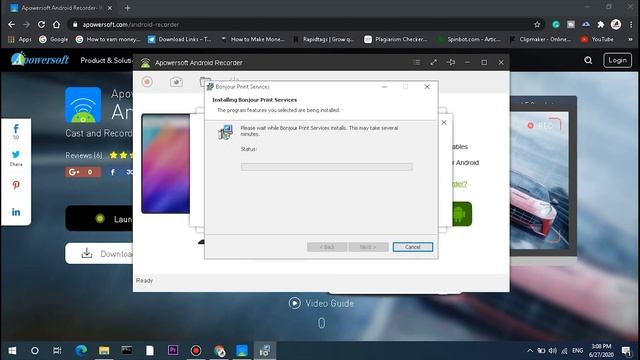
Task: Click the website search icon
Action: [588, 60]
